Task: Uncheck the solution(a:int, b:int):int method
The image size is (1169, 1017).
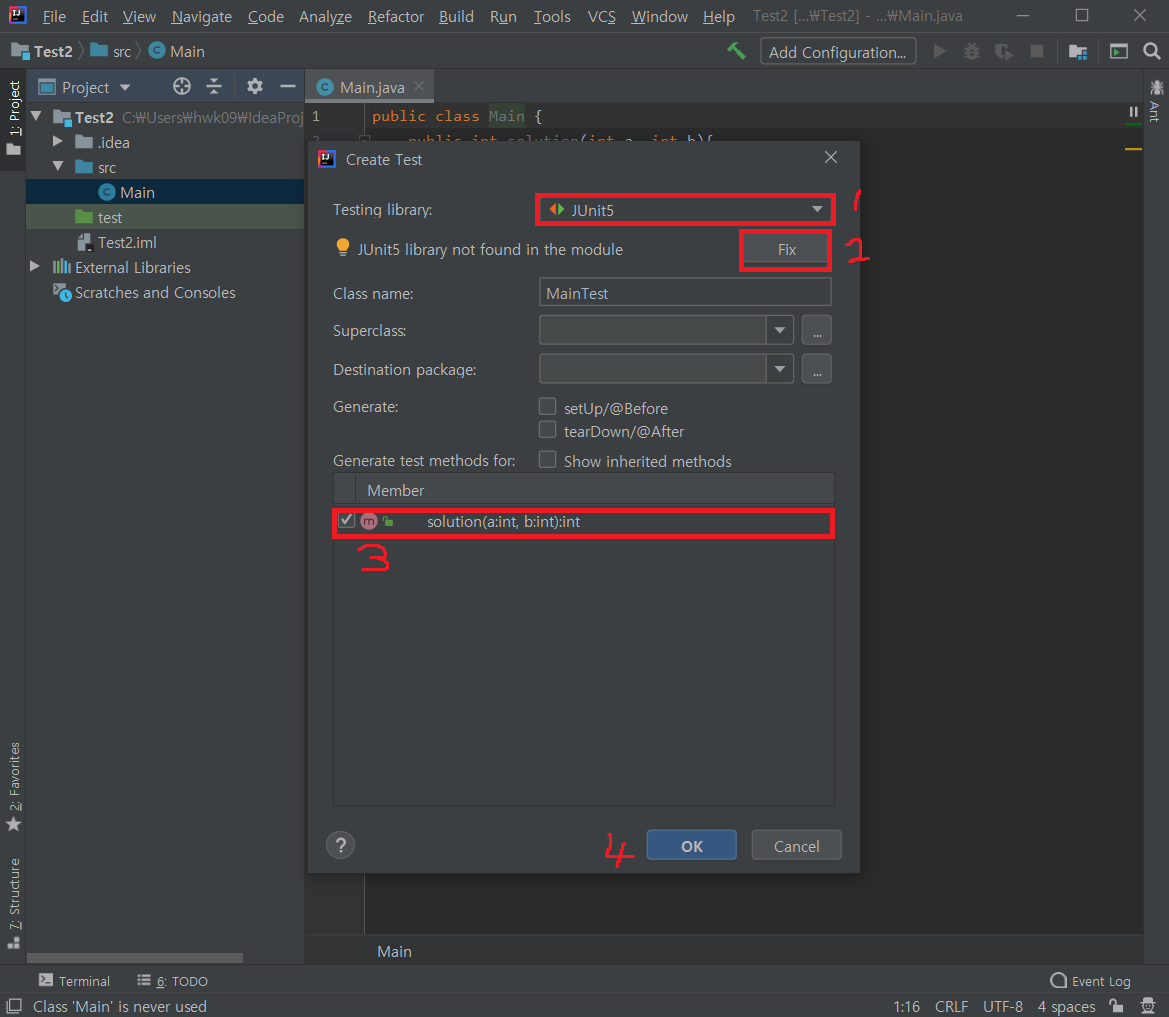Action: (346, 520)
